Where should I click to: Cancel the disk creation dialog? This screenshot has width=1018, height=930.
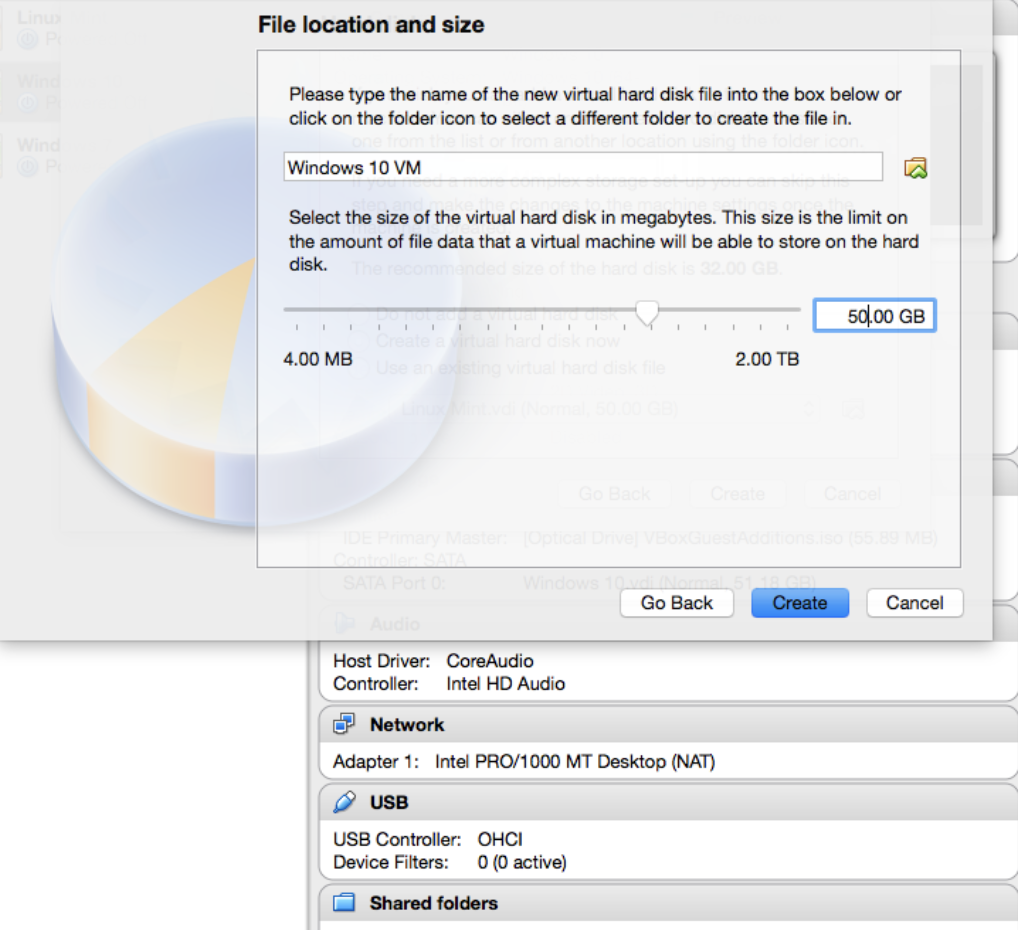tap(915, 603)
